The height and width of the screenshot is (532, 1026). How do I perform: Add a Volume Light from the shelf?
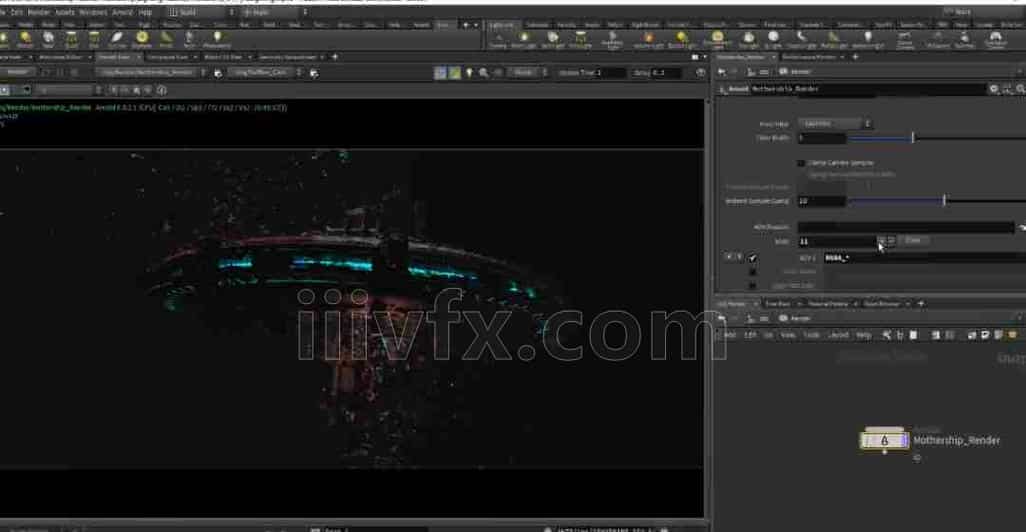[x=648, y=39]
